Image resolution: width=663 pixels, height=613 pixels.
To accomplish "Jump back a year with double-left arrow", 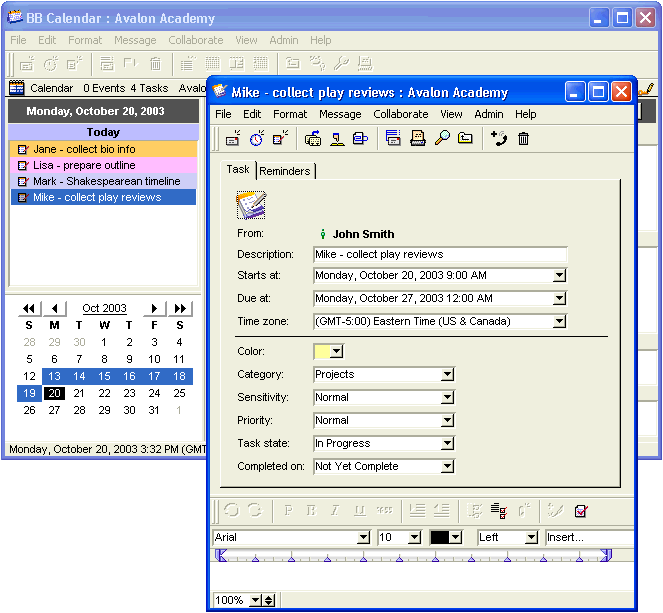I will point(29,308).
